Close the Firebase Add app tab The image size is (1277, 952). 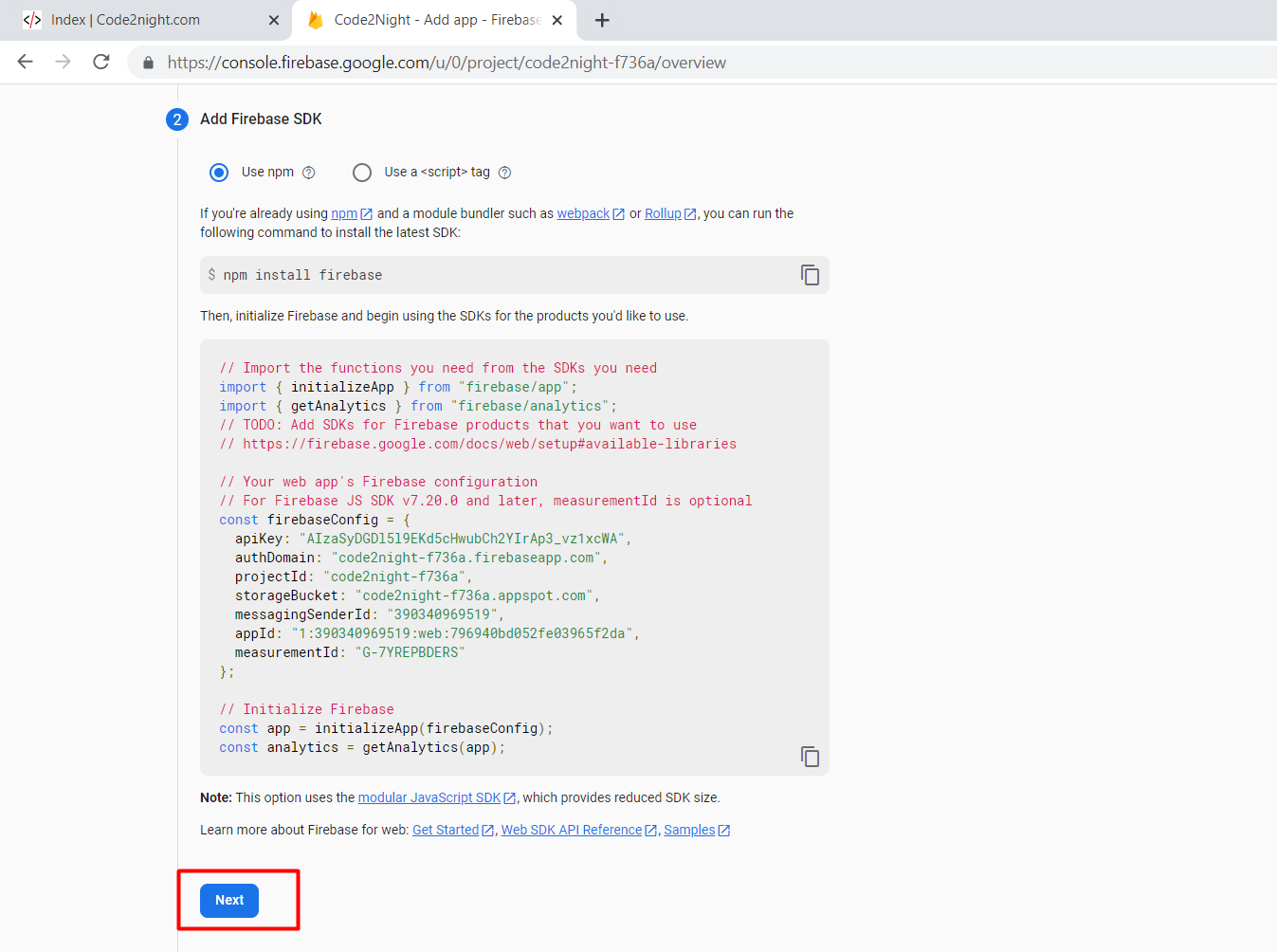point(557,20)
